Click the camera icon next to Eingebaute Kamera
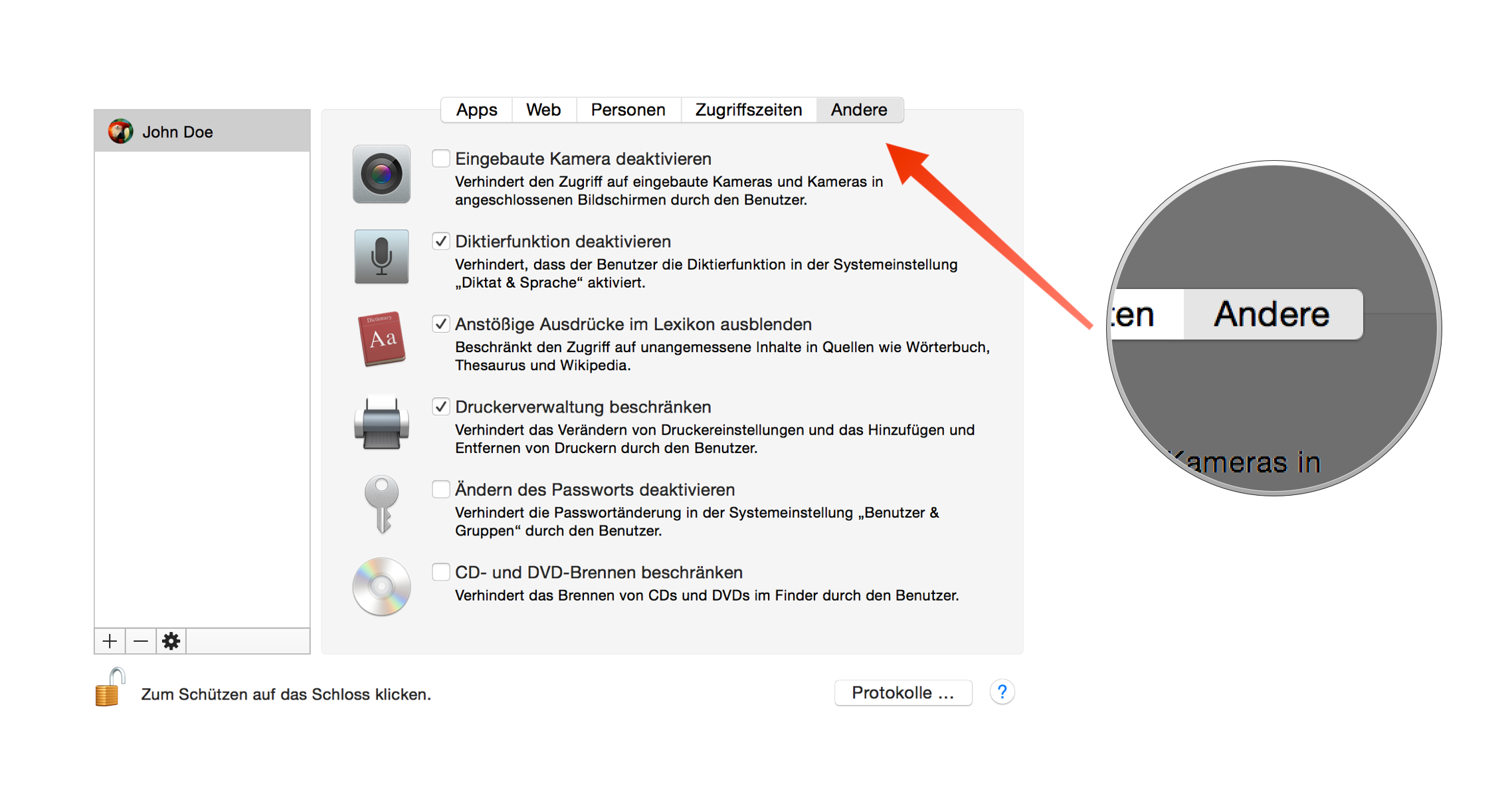The height and width of the screenshot is (800, 1512). click(381, 174)
